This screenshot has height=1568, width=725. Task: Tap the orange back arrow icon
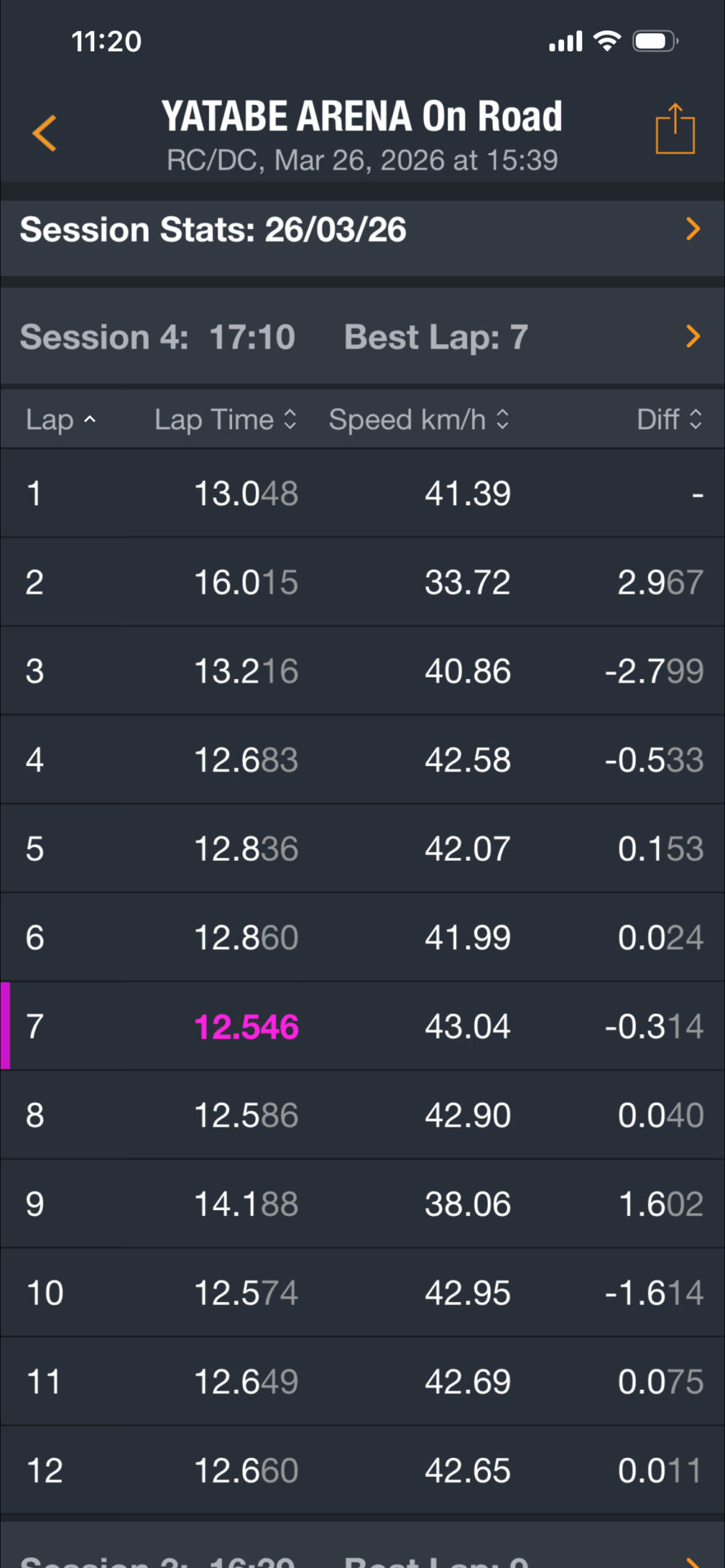pyautogui.click(x=45, y=133)
